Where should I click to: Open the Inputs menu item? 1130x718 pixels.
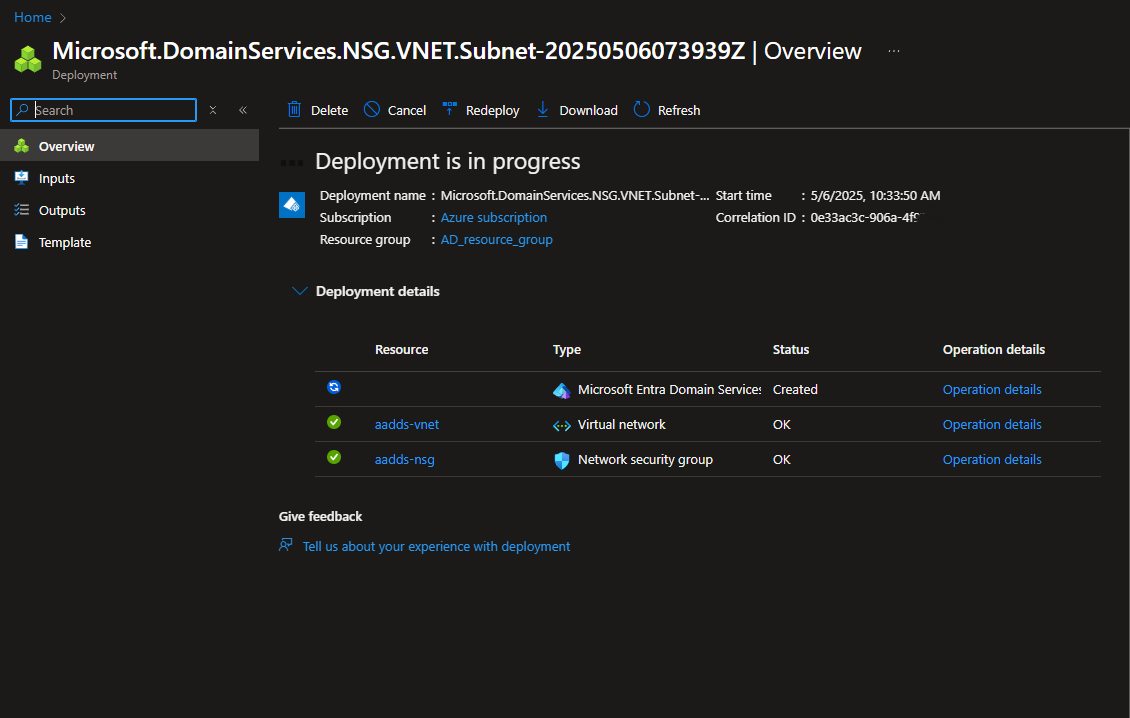click(57, 178)
